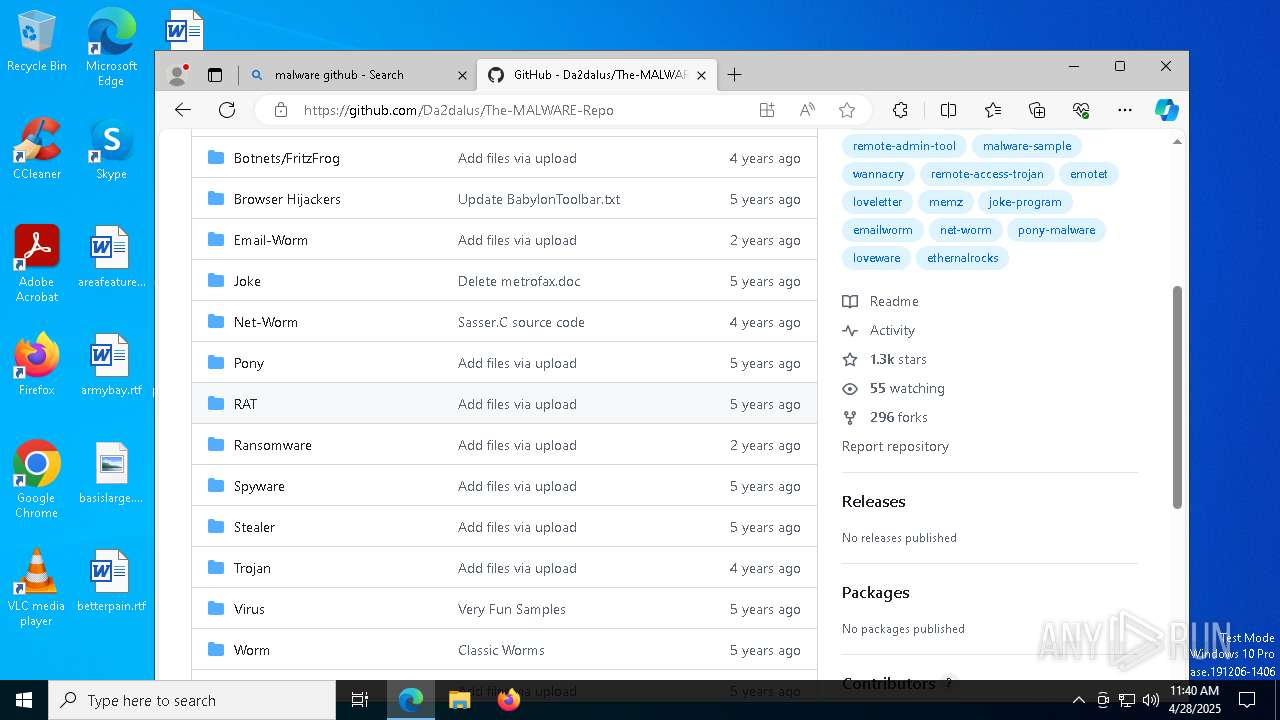Select CCleaner desktop shortcut

pos(37,149)
